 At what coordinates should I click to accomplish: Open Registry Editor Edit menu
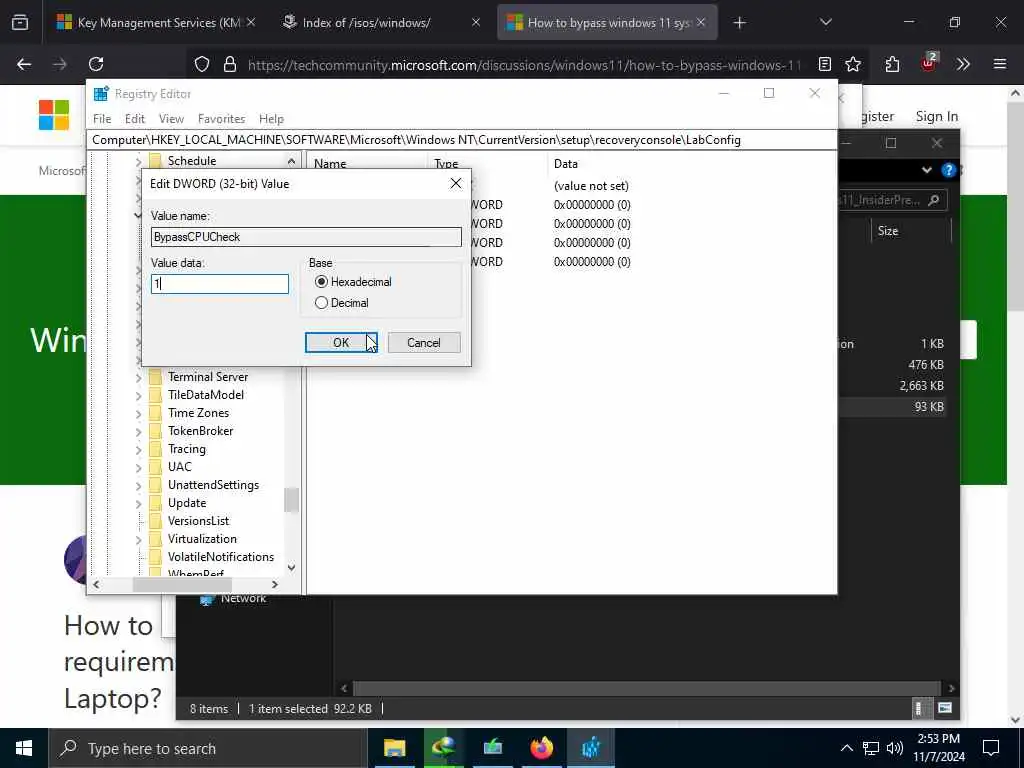(135, 119)
